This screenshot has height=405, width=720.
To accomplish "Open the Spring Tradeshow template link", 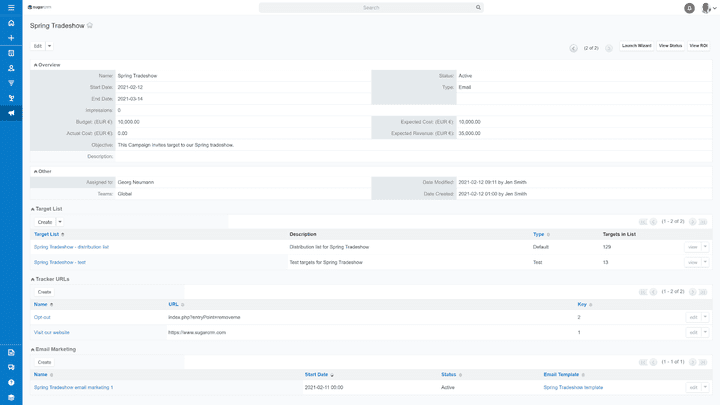I will pyautogui.click(x=573, y=387).
